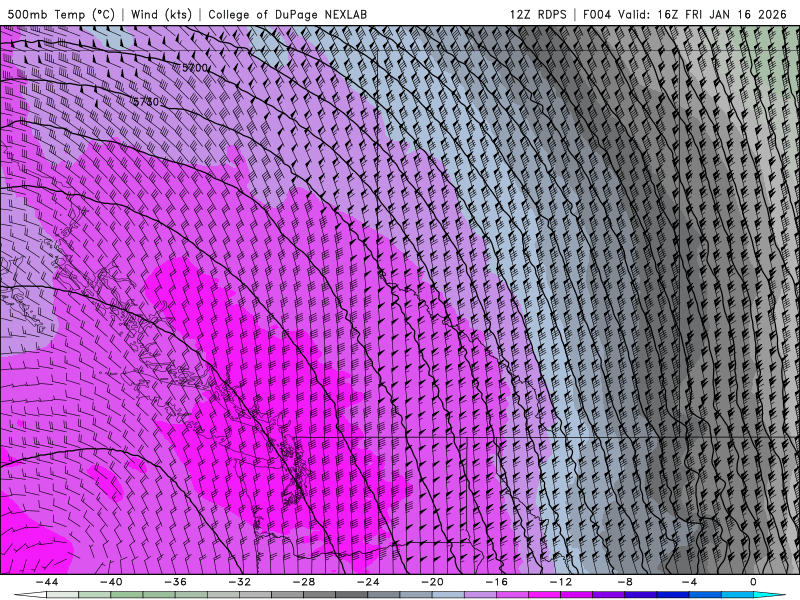Click the -4 colorbar label
Viewport: 800px width, 600px height.
[689, 582]
